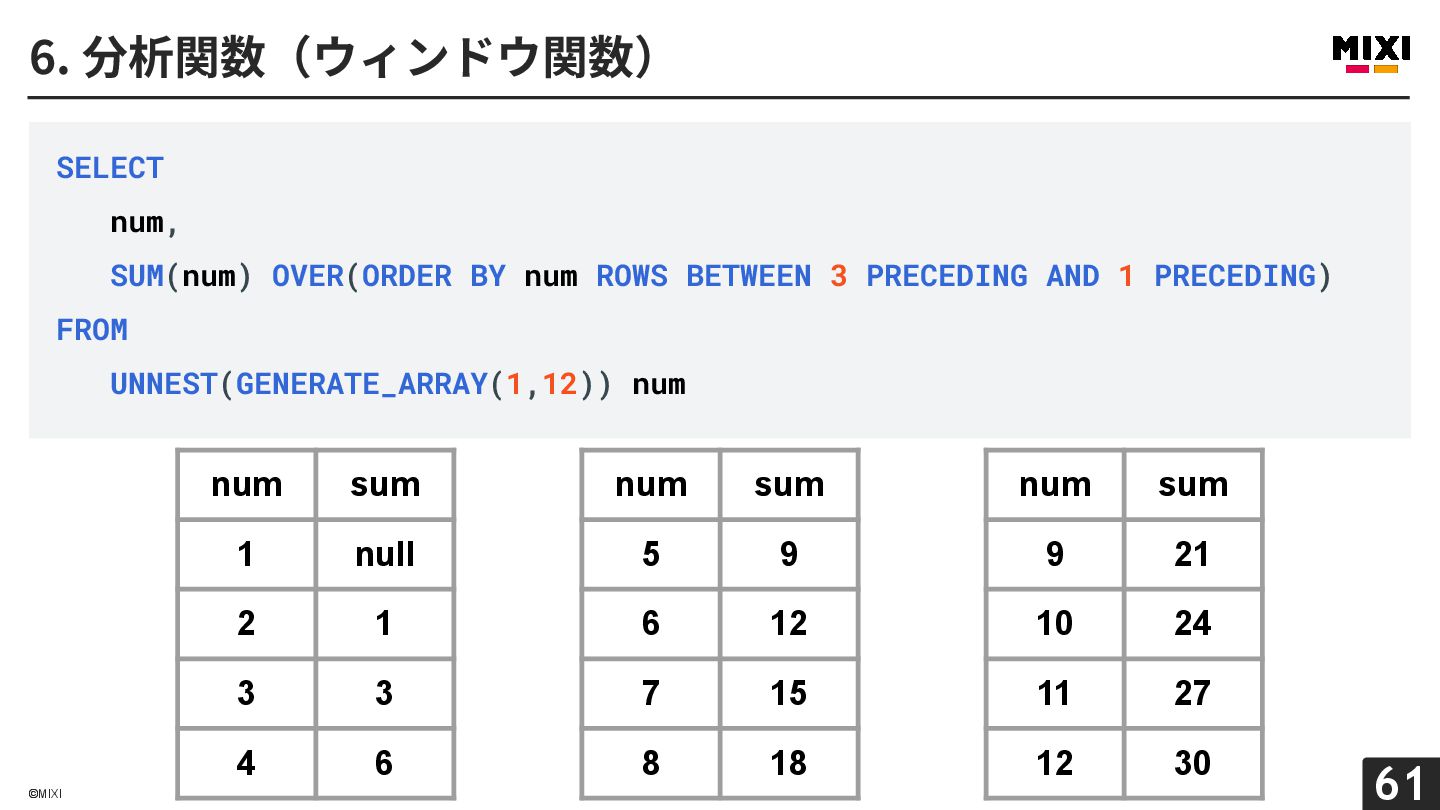Screen dimensions: 1440x810
Task: Click the null cell in first table
Action: tap(385, 554)
